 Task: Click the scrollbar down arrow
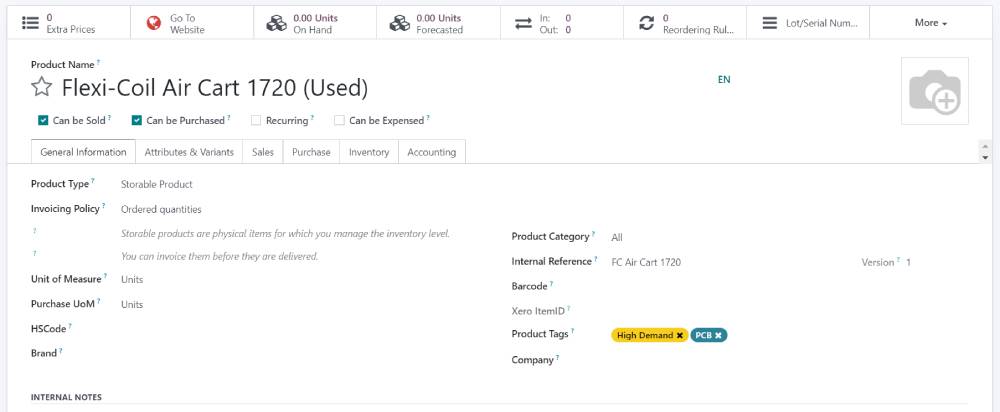[985, 157]
